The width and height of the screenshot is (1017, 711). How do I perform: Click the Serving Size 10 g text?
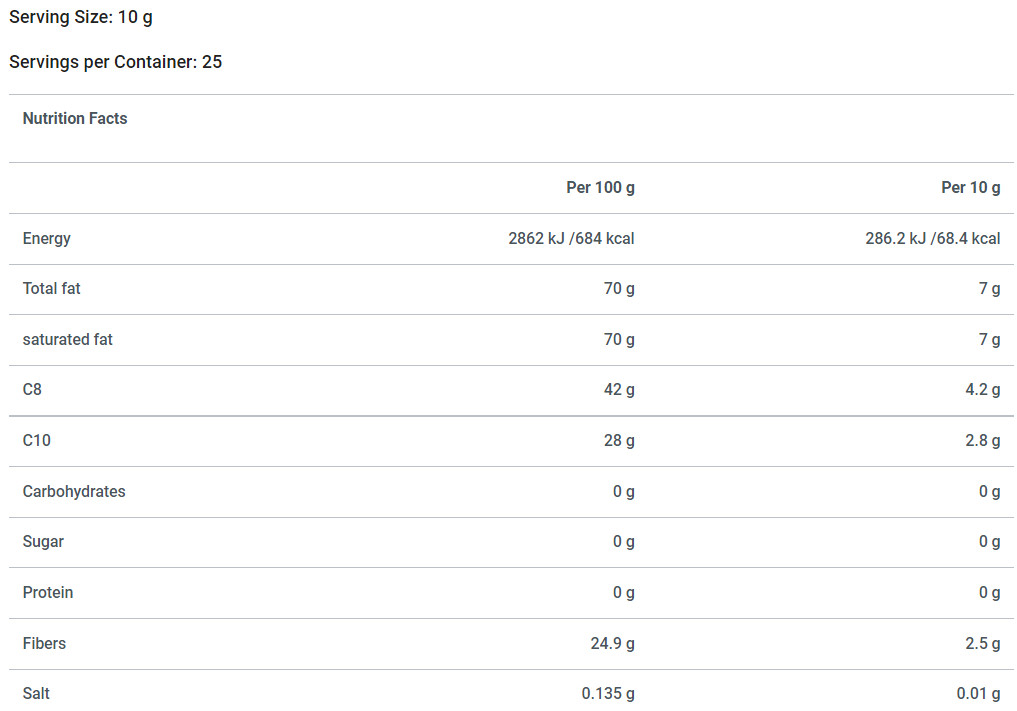[81, 18]
